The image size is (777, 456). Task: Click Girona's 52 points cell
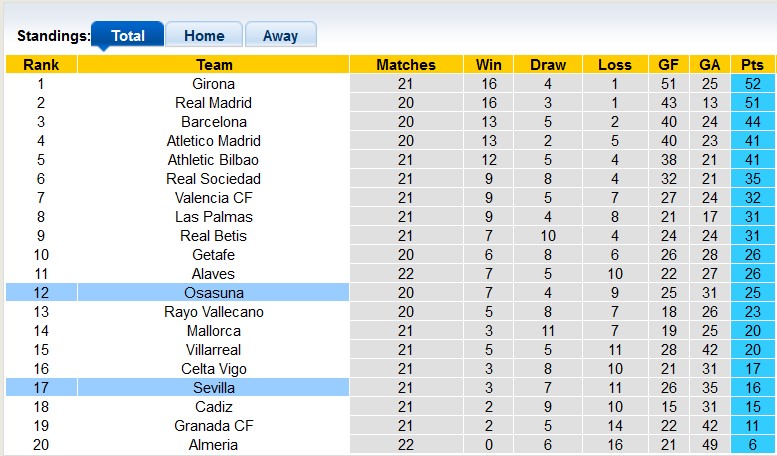(752, 84)
